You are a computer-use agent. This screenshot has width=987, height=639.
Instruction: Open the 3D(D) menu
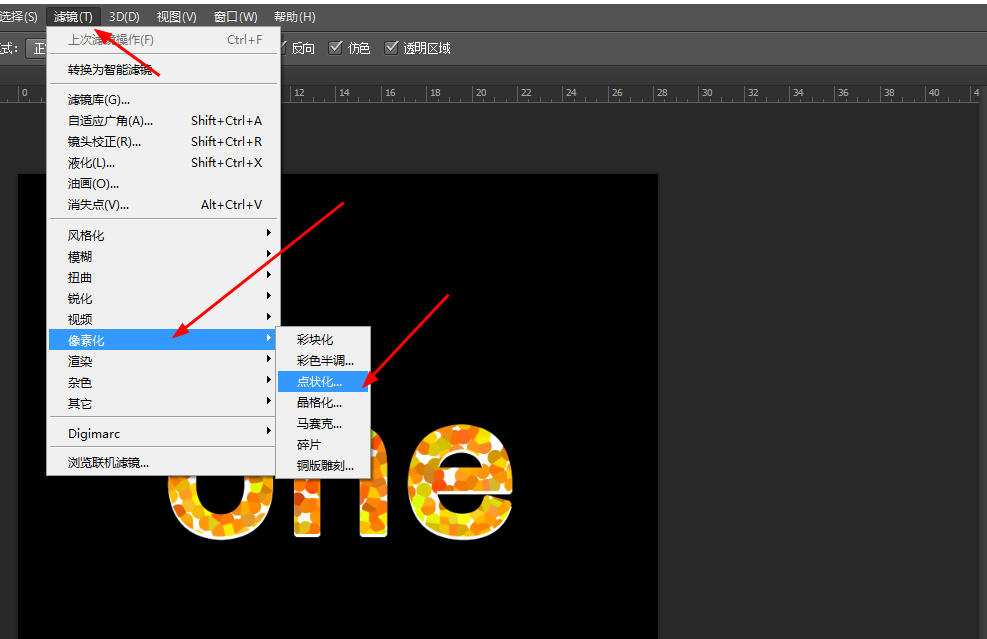pos(123,16)
